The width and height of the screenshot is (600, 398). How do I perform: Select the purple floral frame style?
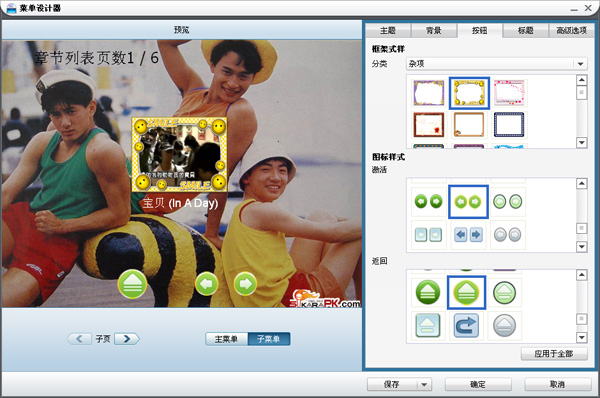coord(429,93)
